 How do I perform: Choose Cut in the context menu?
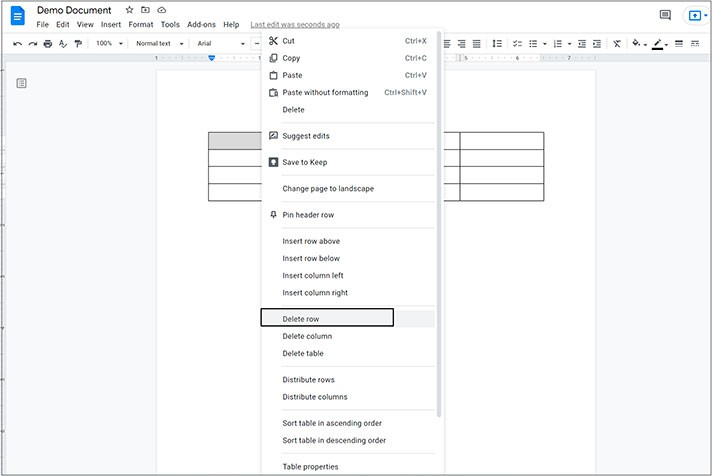348,41
